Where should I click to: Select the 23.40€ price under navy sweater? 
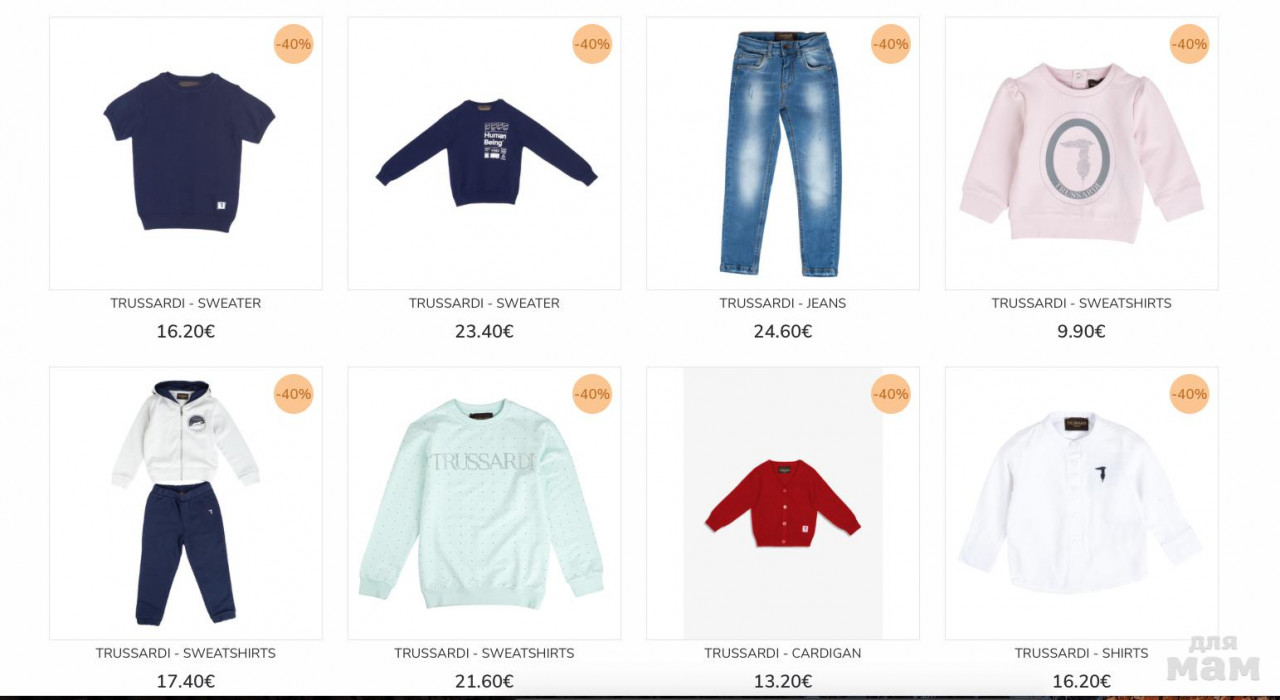[484, 331]
